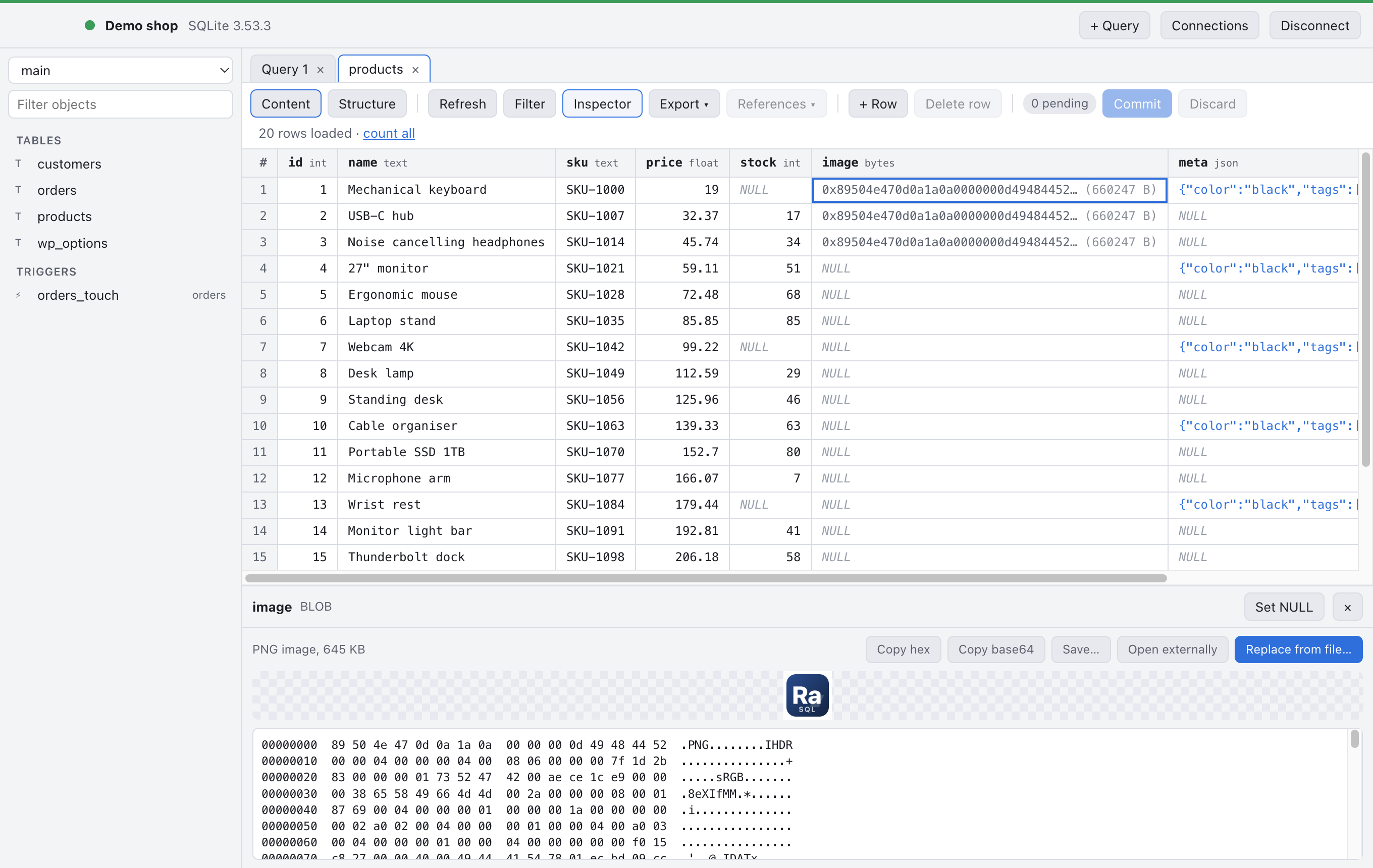Click the + Query button

point(1114,26)
